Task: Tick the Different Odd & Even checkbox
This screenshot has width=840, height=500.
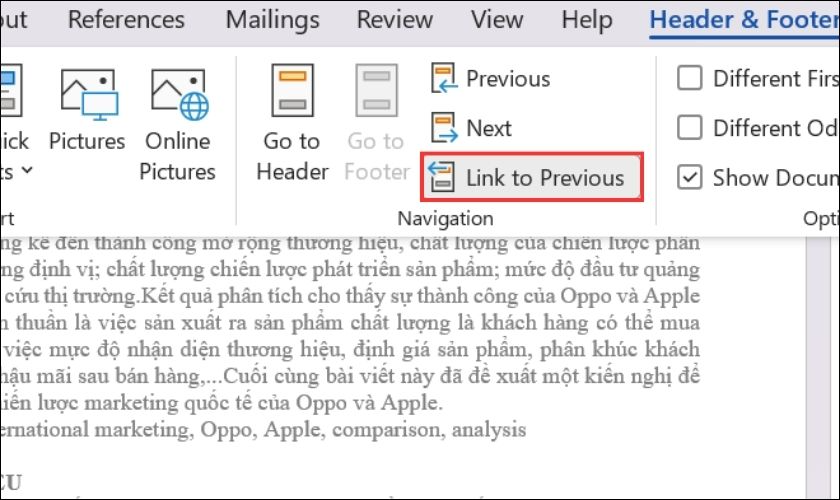Action: [689, 128]
